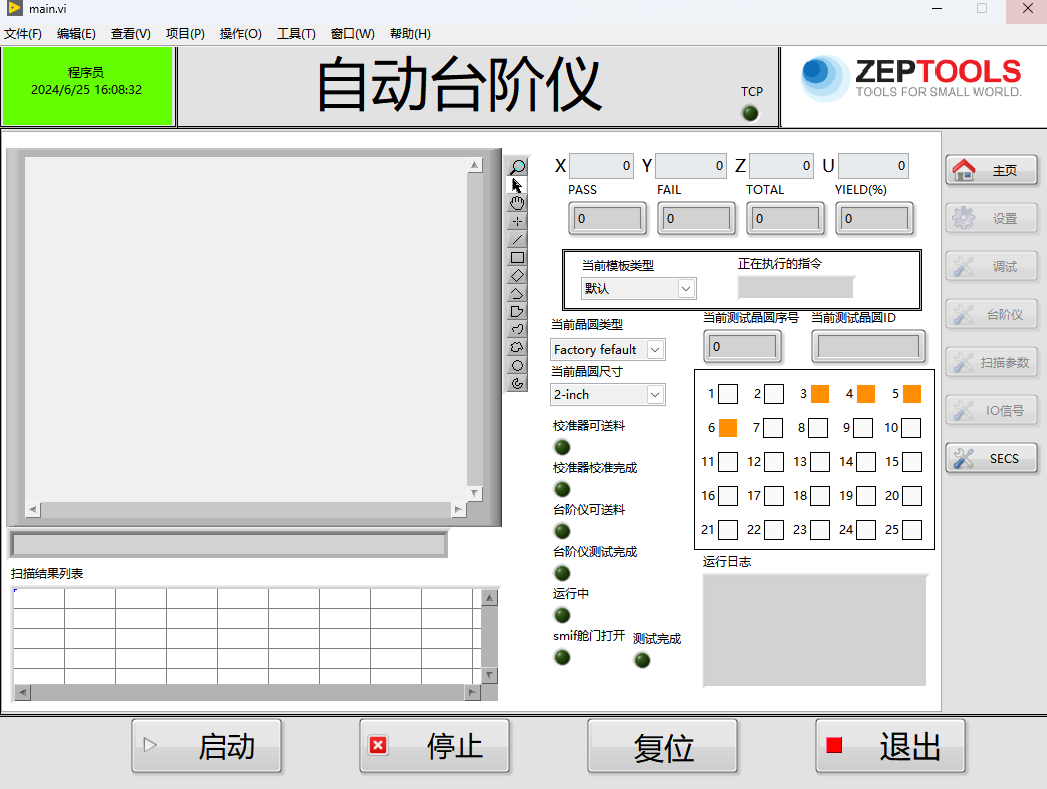
Task: Select the arrow cursor tool on the palette
Action: (516, 185)
